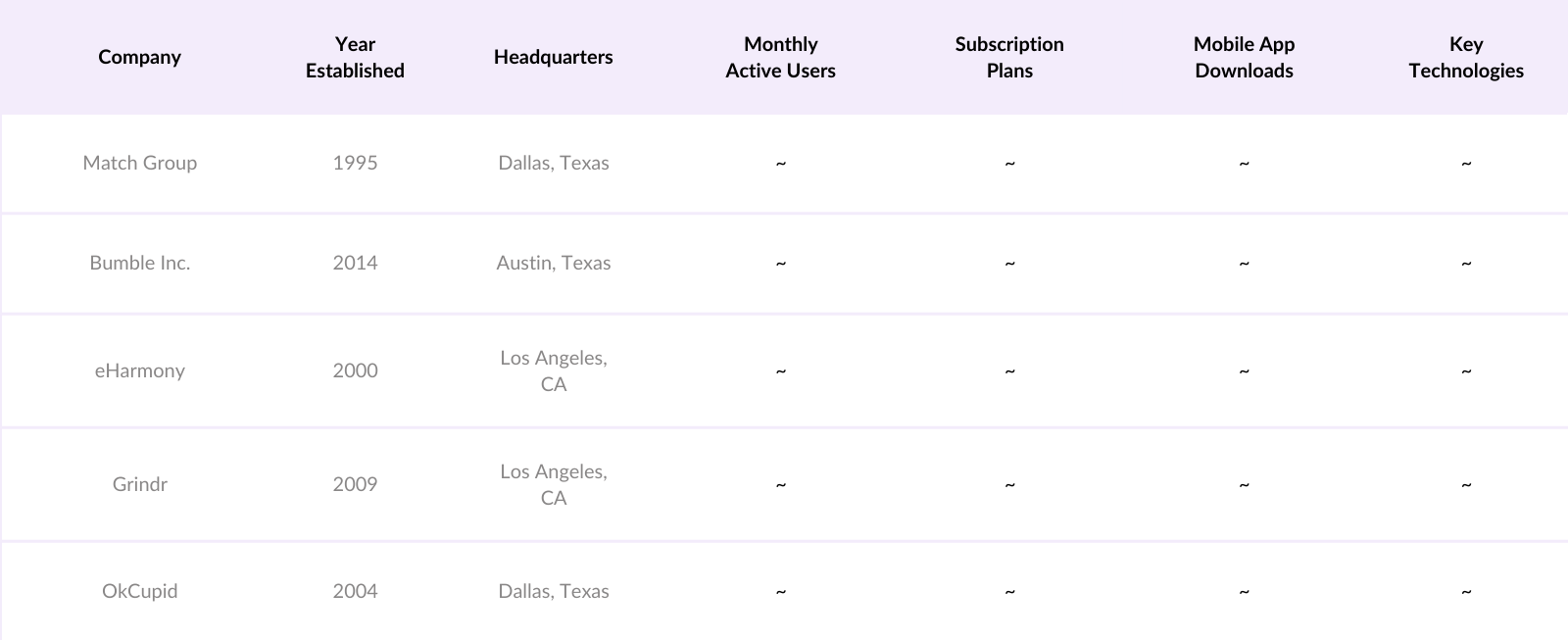Select the Mobile App Downloads header
This screenshot has width=1568, height=640.
pyautogui.click(x=1244, y=57)
